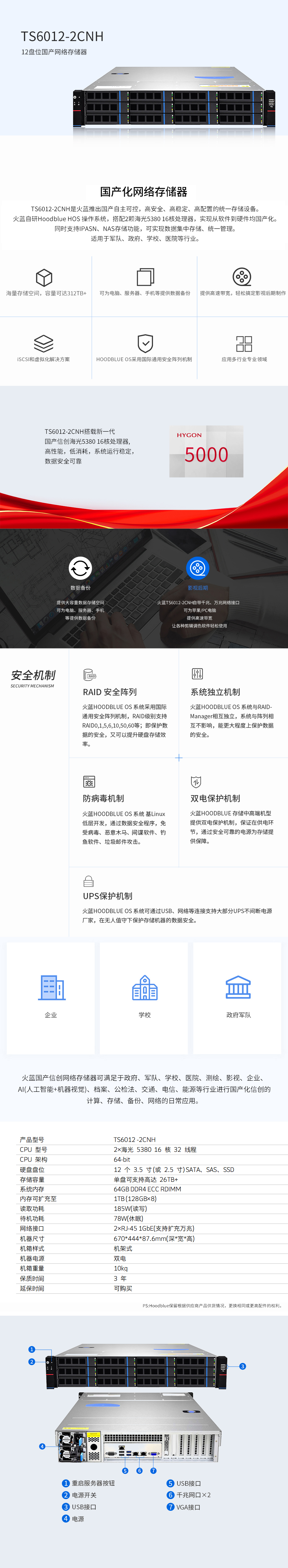This screenshot has height=1568, width=288.
Task: Select the memory value 64GB DDR4 ECC RDIMM
Action: click(x=147, y=1189)
